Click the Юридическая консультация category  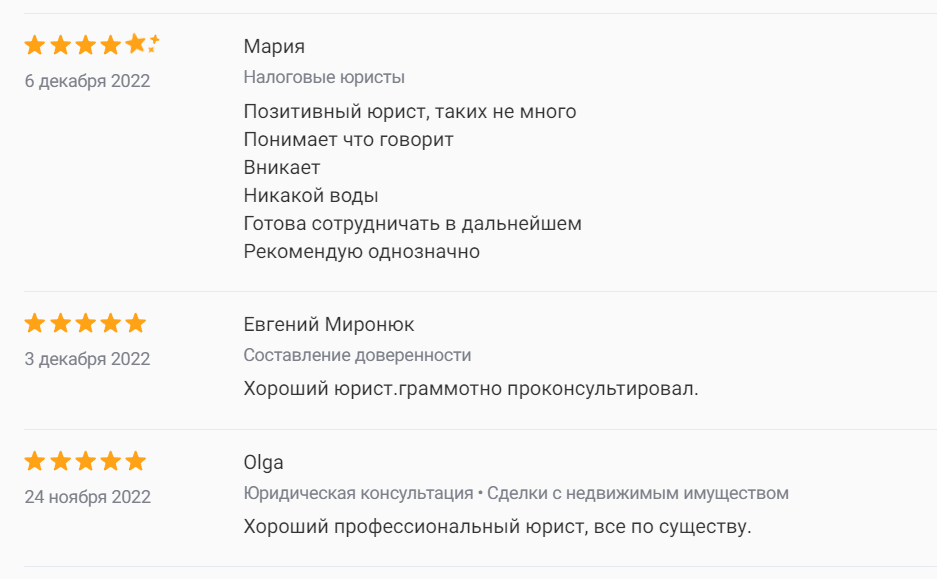[358, 493]
